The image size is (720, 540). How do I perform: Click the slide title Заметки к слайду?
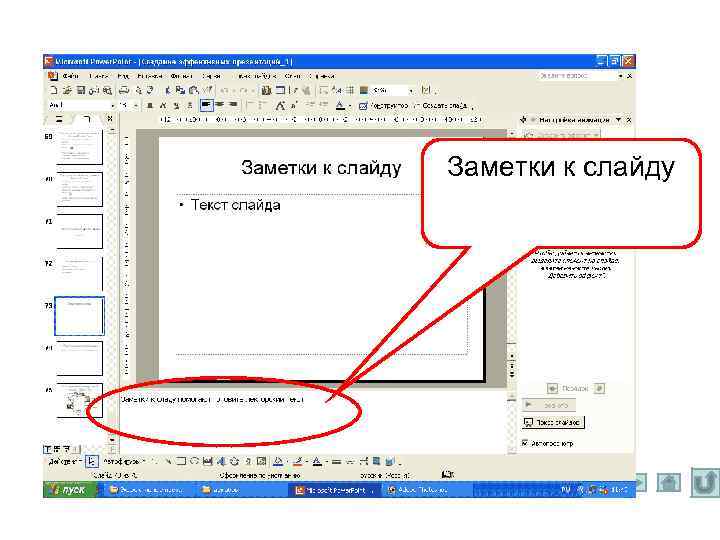click(321, 168)
